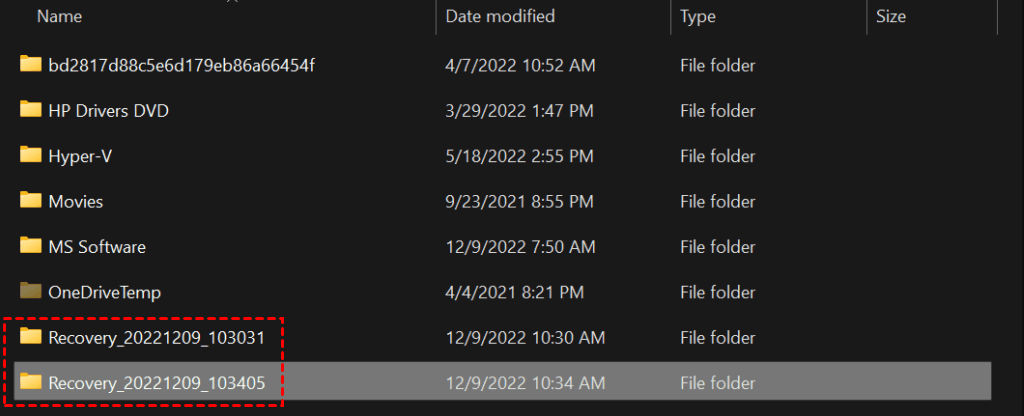Click the Hyper-V folder icon
The image size is (1024, 416).
(x=31, y=155)
